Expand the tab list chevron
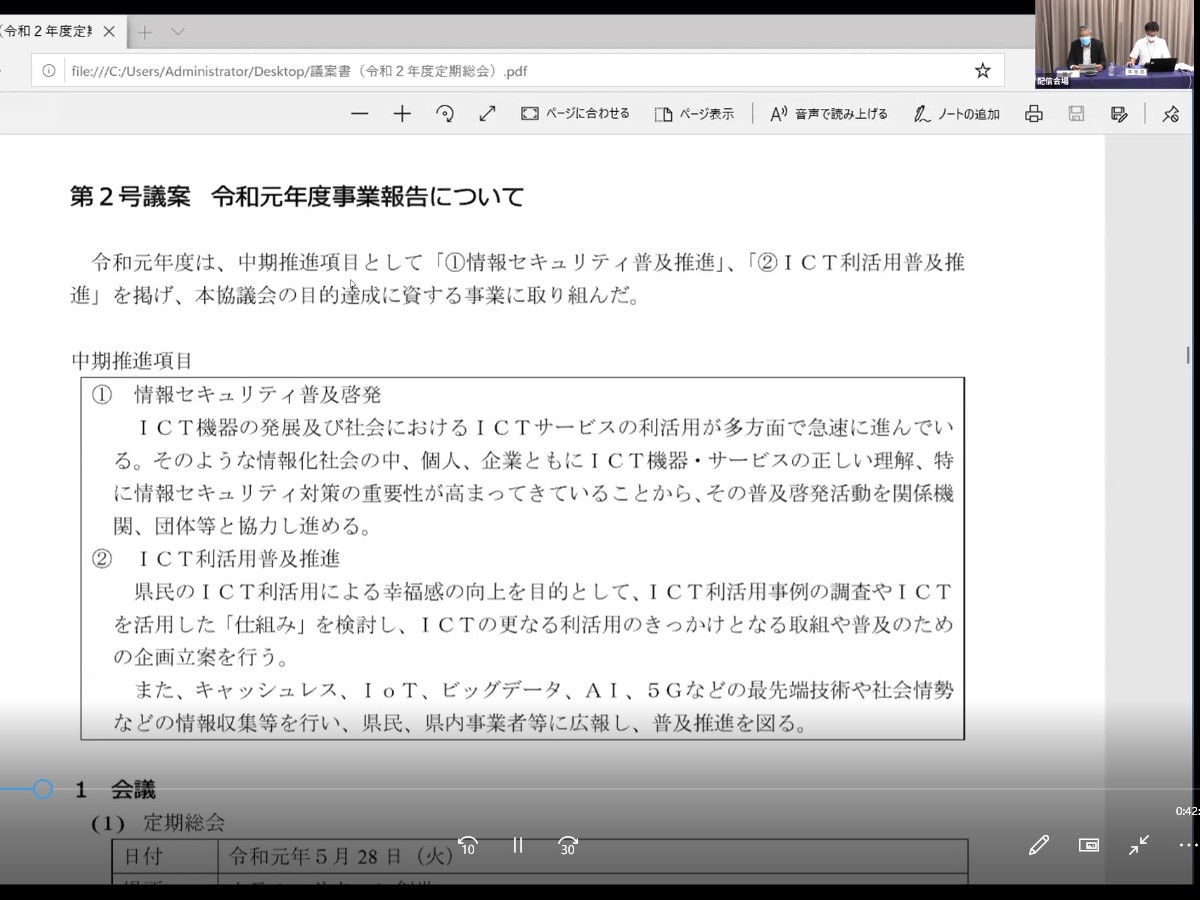Viewport: 1200px width, 900px height. tap(178, 32)
